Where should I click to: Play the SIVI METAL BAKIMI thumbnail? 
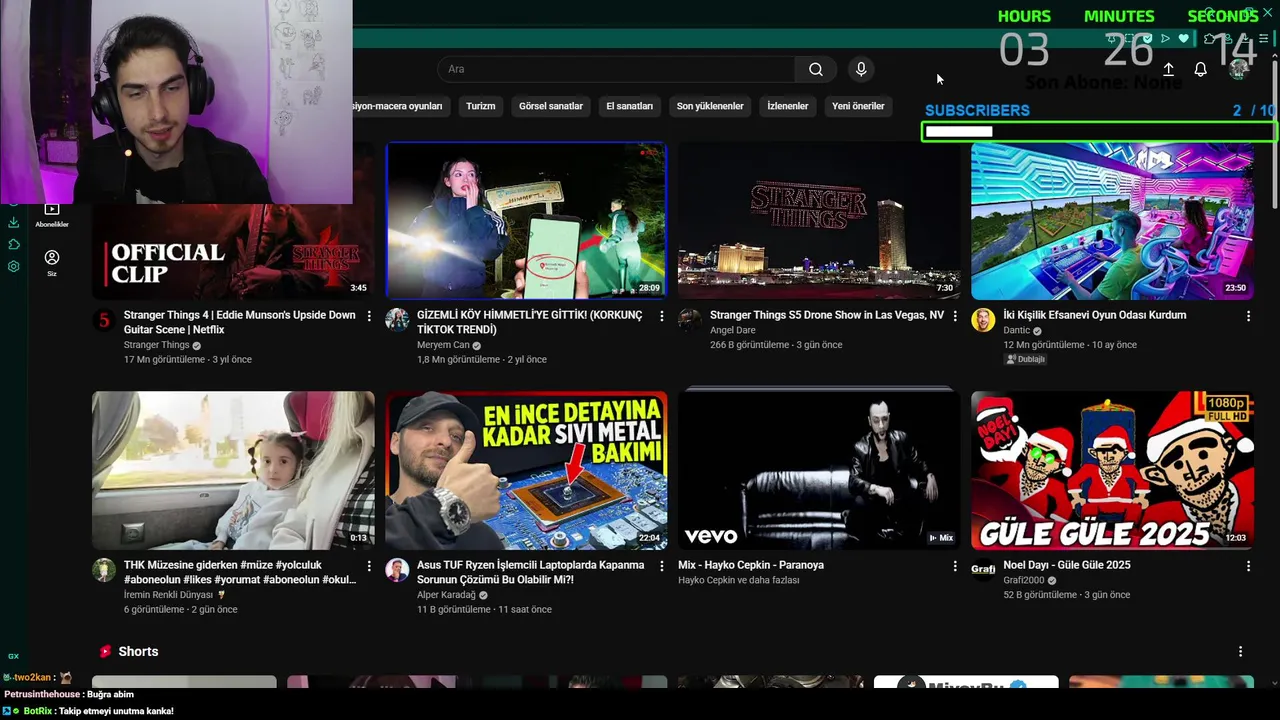526,470
